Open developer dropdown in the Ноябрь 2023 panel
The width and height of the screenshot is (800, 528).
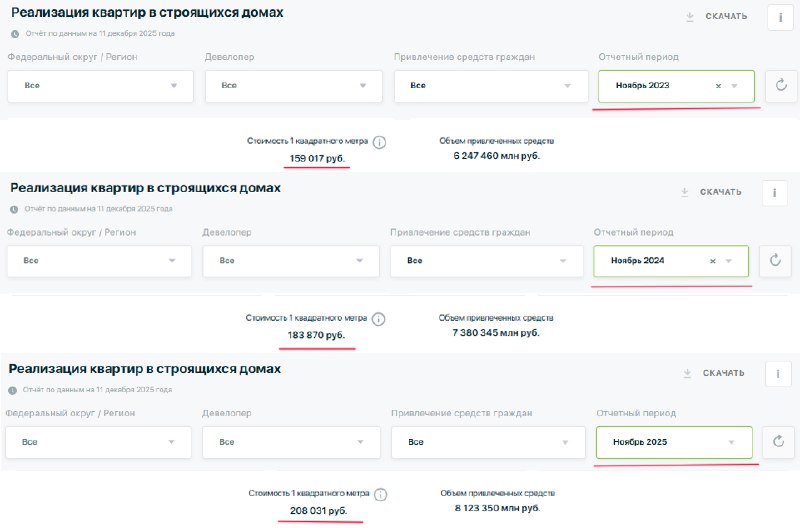point(294,86)
